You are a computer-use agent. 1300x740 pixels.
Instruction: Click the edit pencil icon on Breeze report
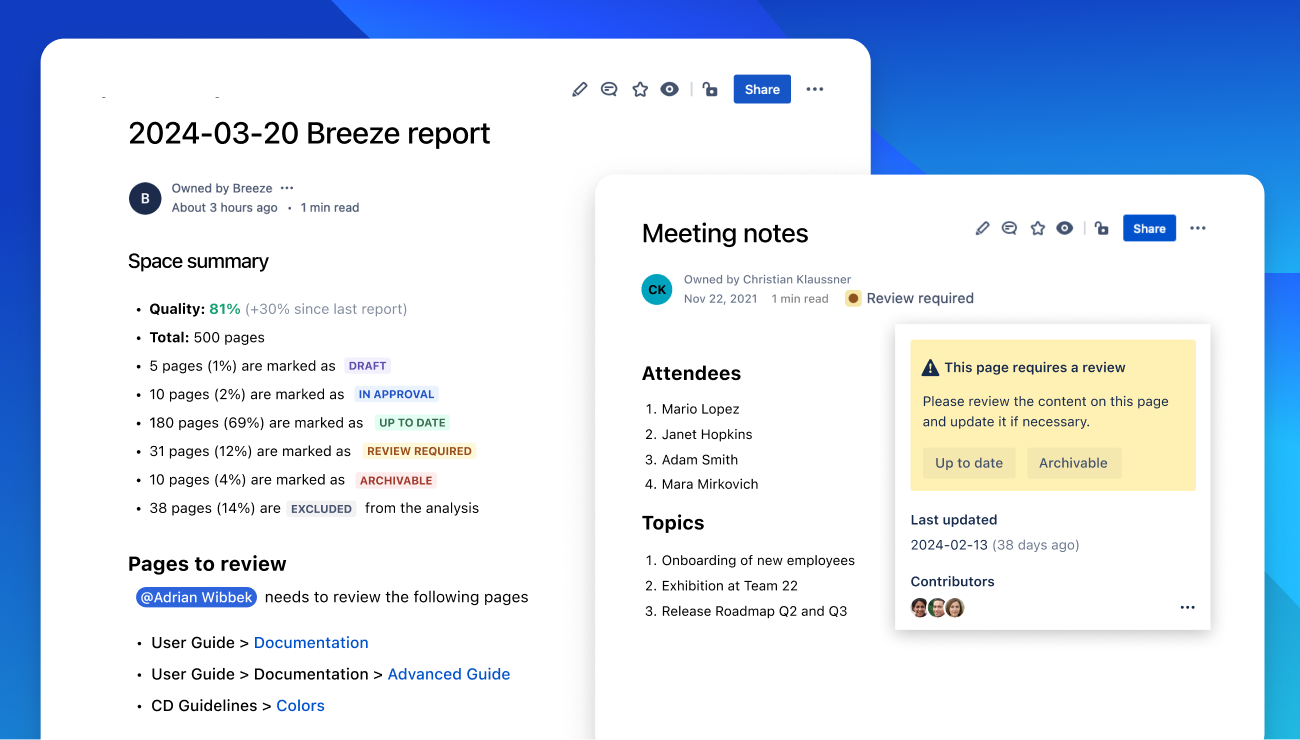click(580, 89)
